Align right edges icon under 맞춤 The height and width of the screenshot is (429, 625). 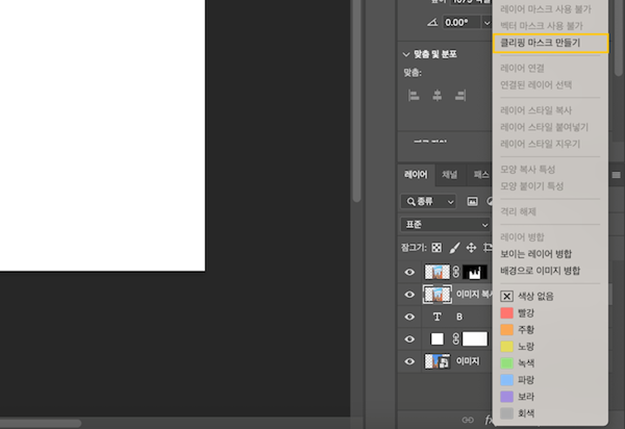coord(460,96)
